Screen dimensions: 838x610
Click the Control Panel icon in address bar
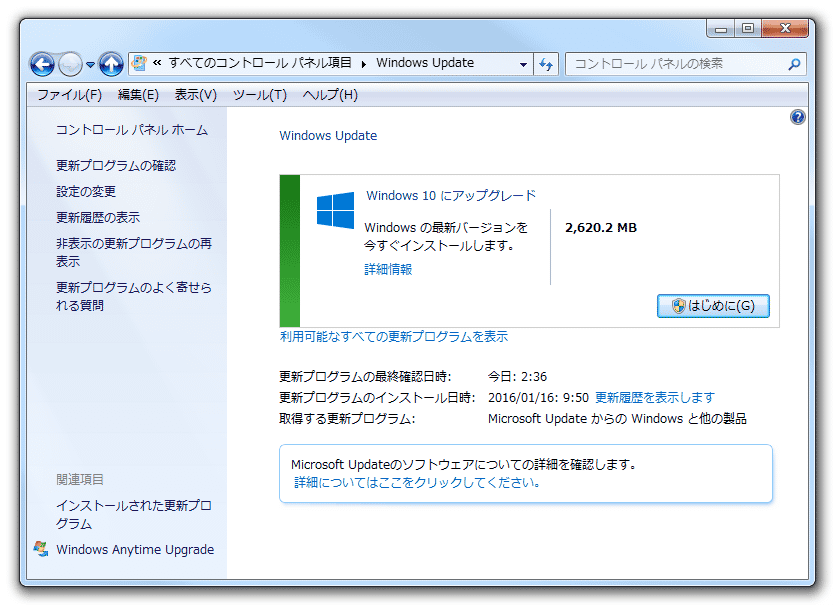pyautogui.click(x=139, y=63)
